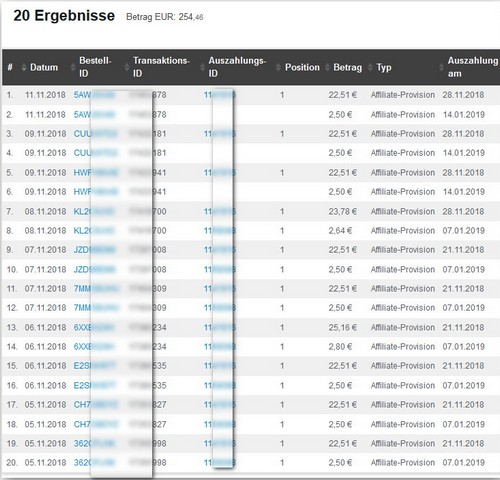Open Bestell-ID link 5AW in row 1
The width and height of the screenshot is (500, 480).
pyautogui.click(x=94, y=95)
